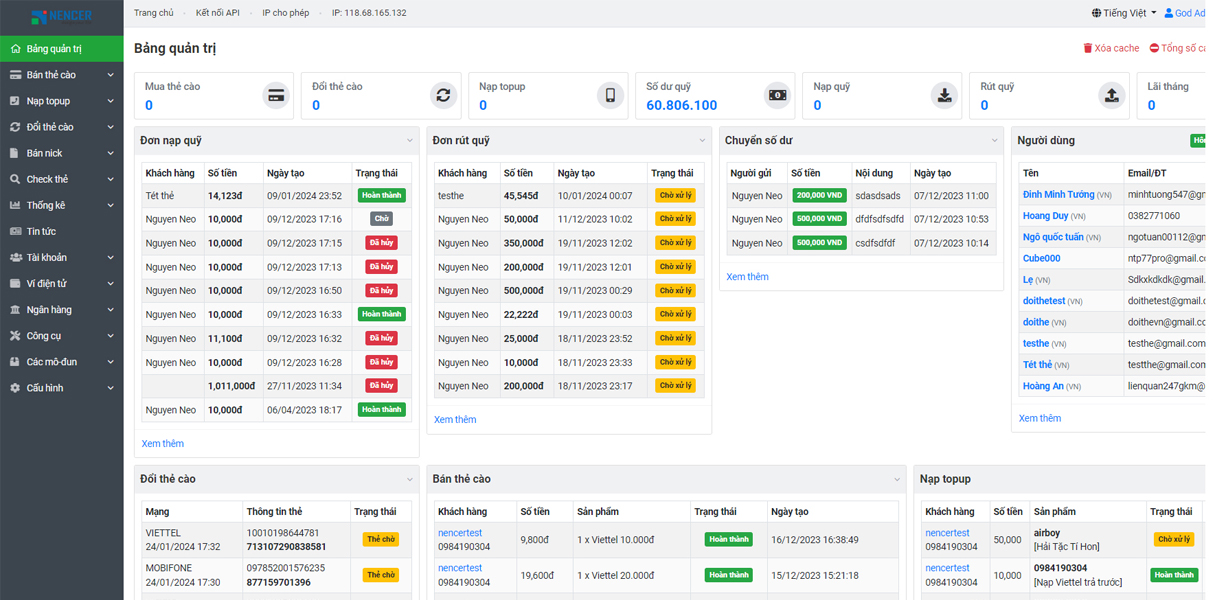This screenshot has width=1213, height=600.
Task: Click the 200,000 VND green amount badge
Action: [819, 196]
